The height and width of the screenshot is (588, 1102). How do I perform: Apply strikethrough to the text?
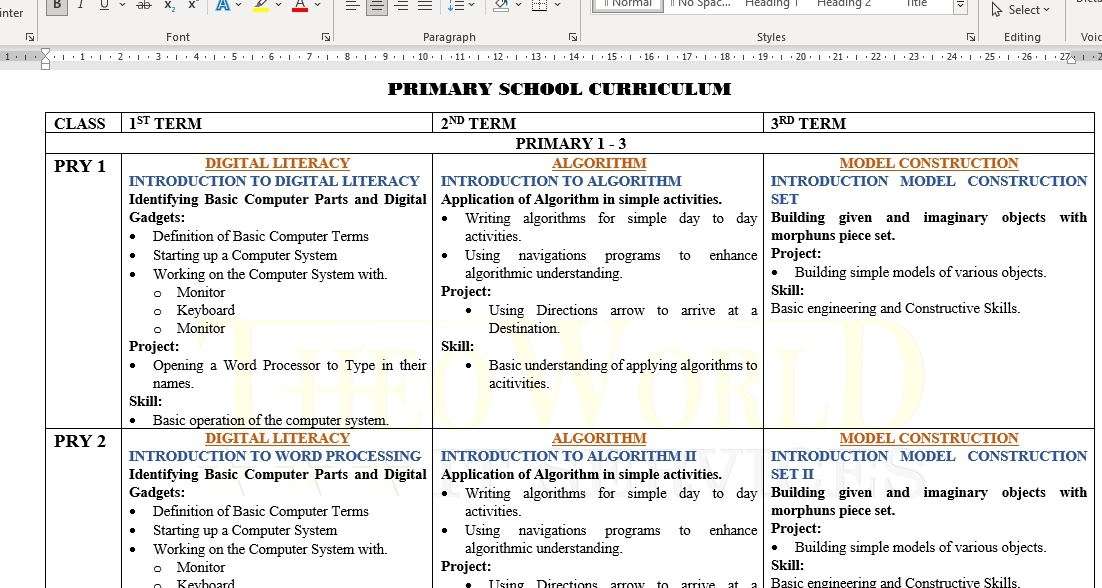click(x=143, y=5)
